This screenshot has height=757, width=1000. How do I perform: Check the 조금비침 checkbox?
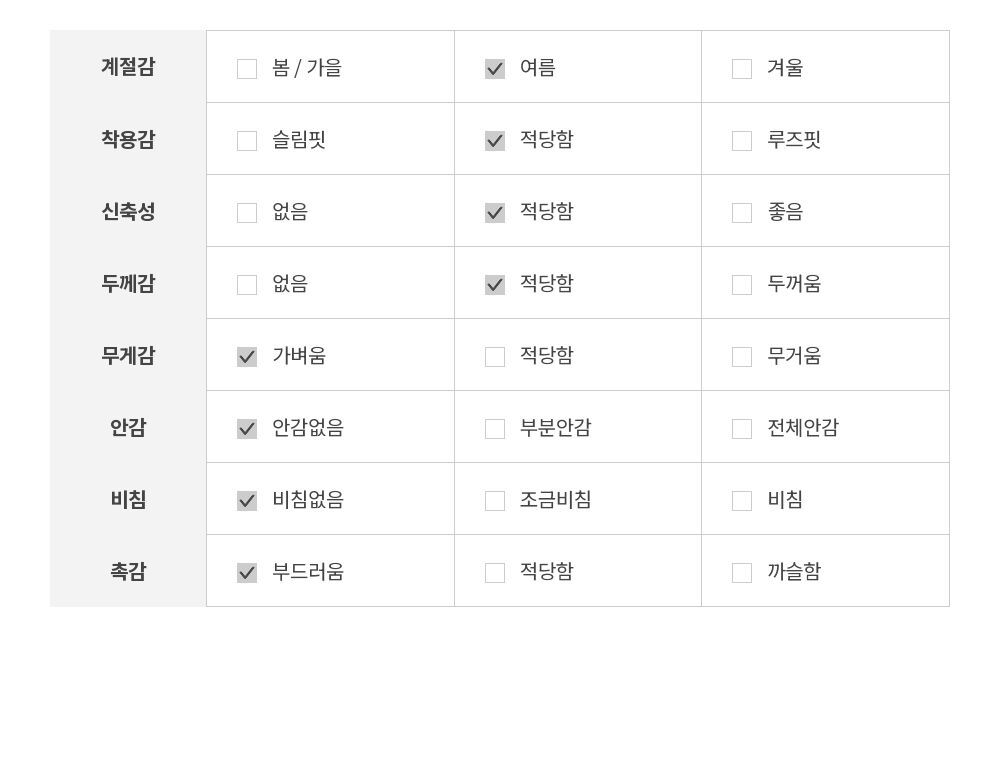coord(495,501)
